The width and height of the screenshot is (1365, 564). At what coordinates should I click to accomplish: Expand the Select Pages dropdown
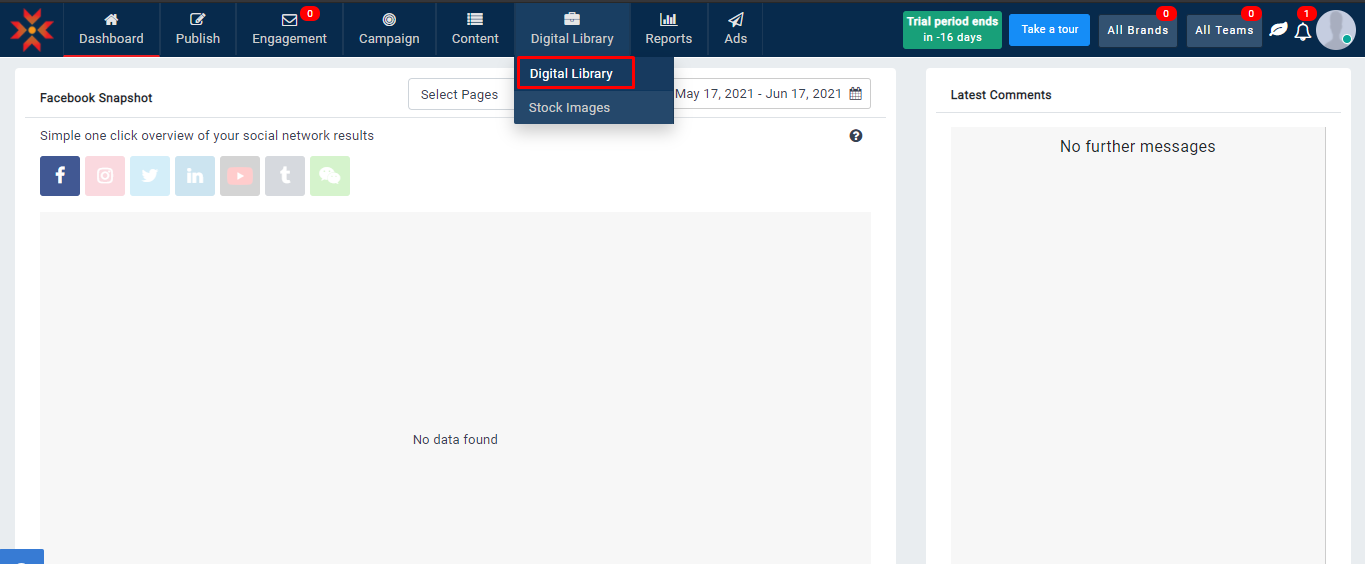pyautogui.click(x=461, y=94)
